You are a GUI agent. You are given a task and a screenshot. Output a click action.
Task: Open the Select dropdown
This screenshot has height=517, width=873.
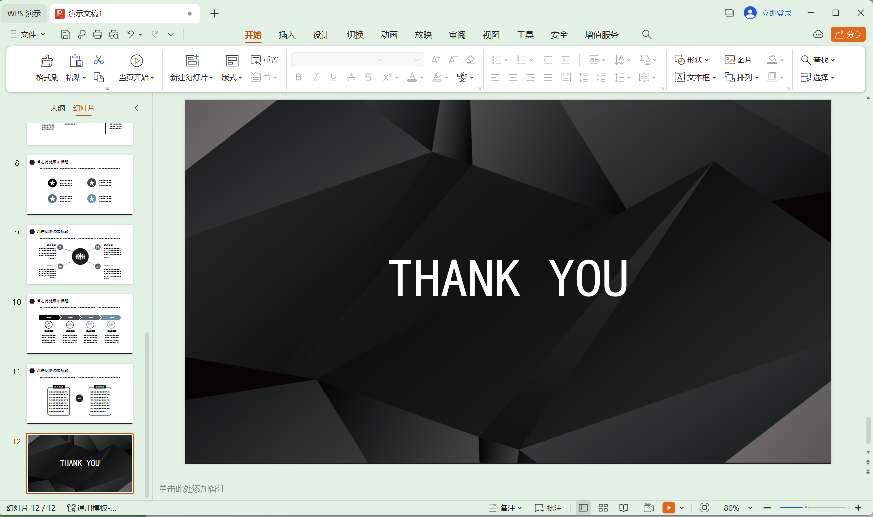coord(818,77)
